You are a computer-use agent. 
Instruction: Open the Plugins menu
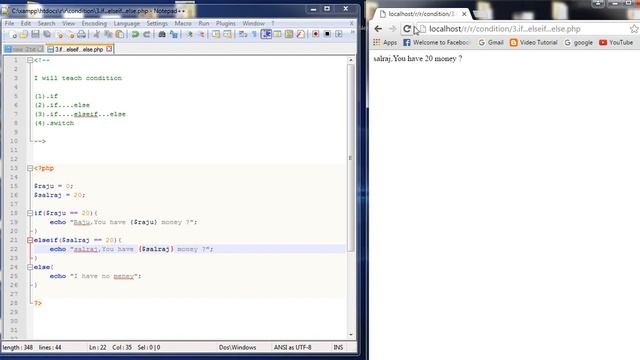(x=226, y=24)
